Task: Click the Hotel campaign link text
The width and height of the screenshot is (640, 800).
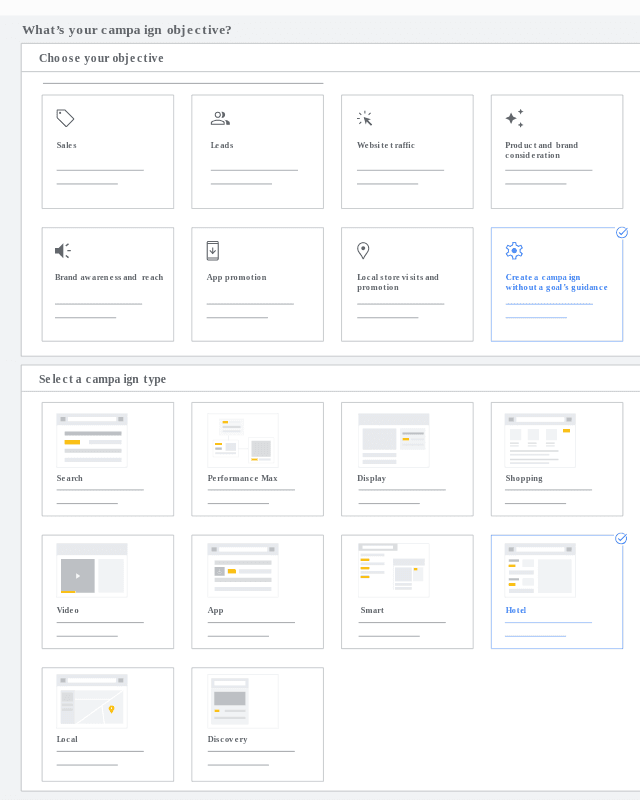Action: [x=516, y=610]
